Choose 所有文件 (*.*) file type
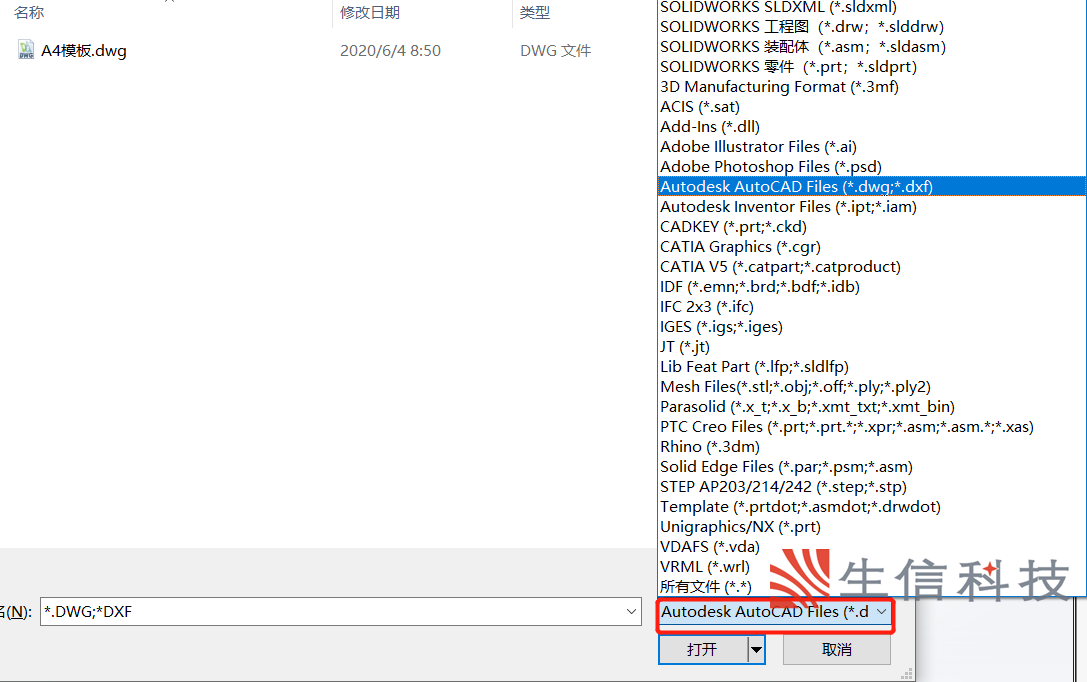This screenshot has width=1087, height=682. pos(871,587)
